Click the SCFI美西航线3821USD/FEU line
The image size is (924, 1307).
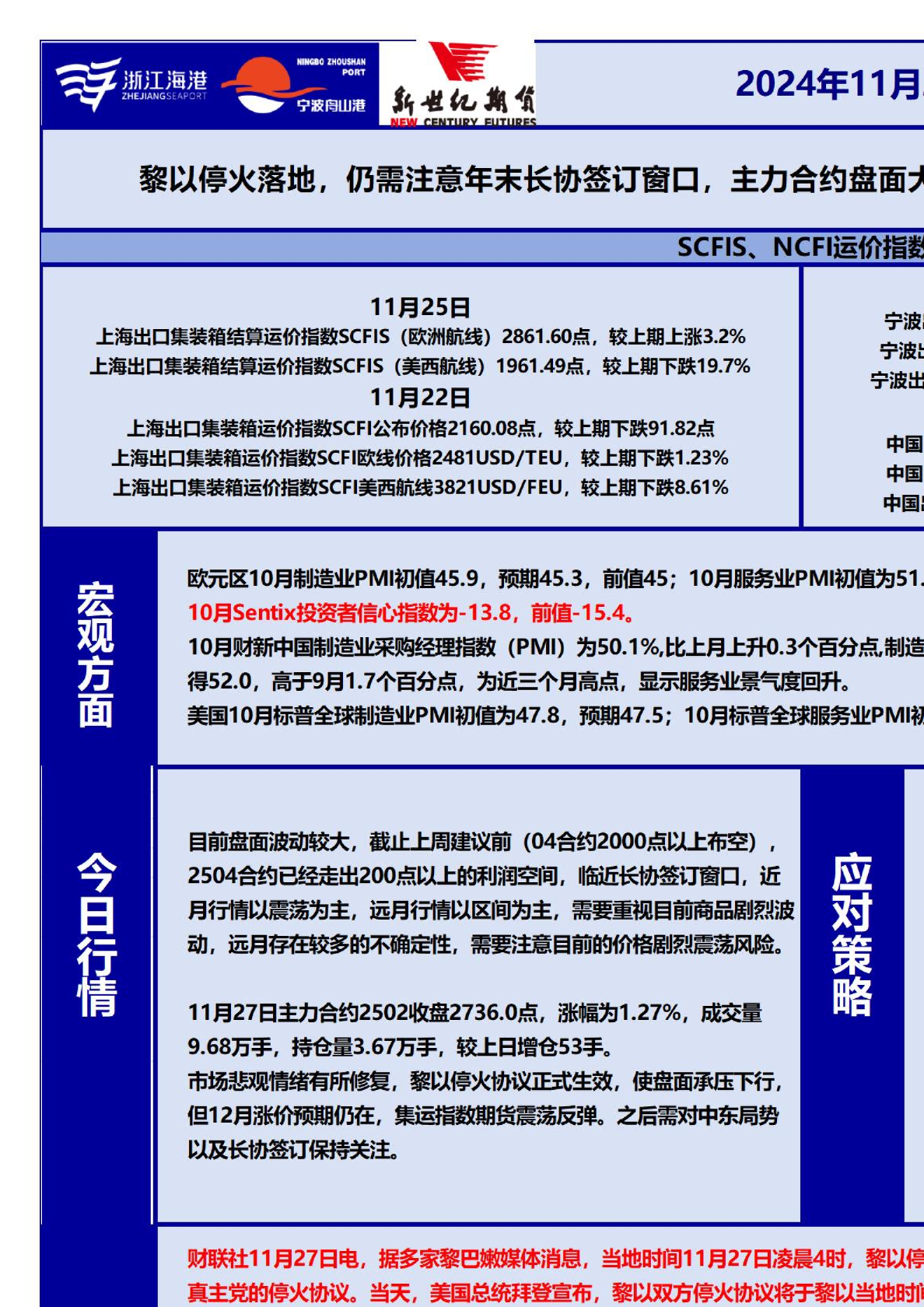click(x=420, y=488)
